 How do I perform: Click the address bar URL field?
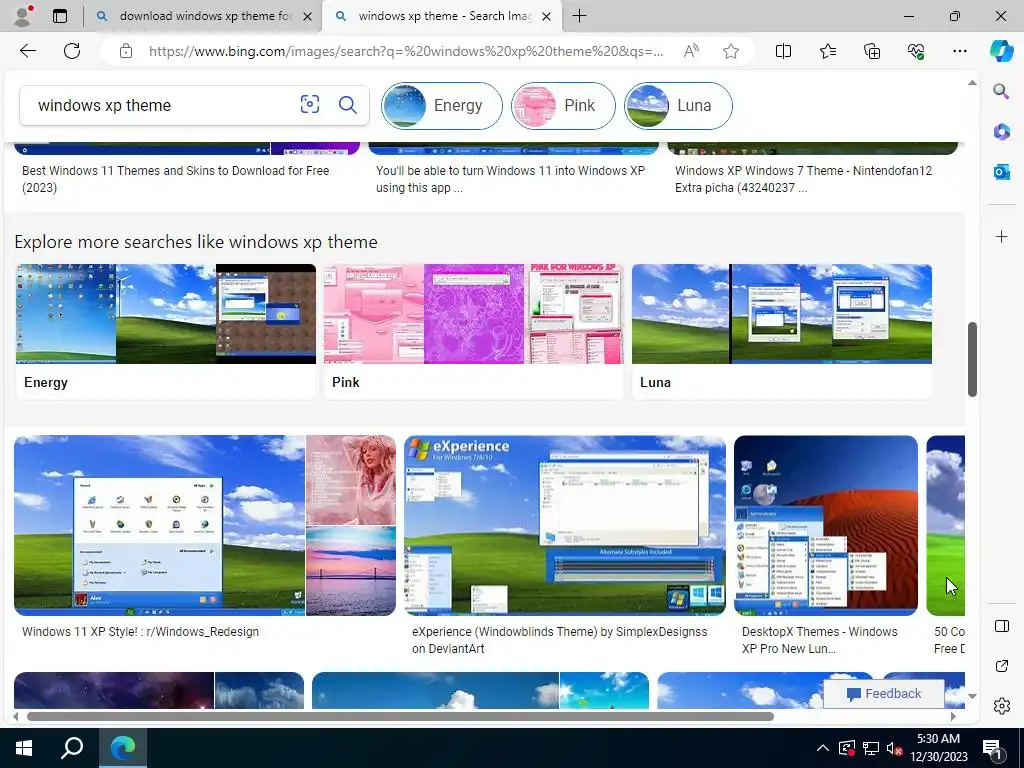tap(406, 51)
